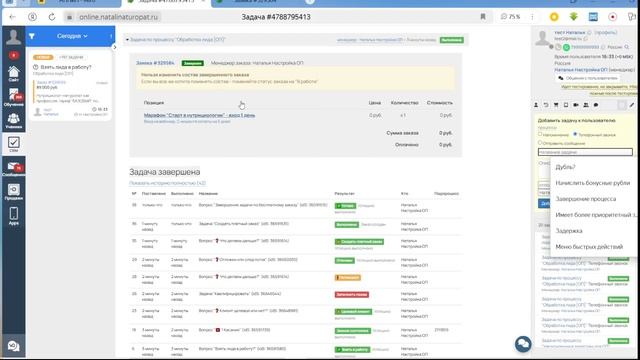Open the profile avatar in the left sidebar
Image resolution: width=640 pixels, height=360 pixels.
pos(13,37)
